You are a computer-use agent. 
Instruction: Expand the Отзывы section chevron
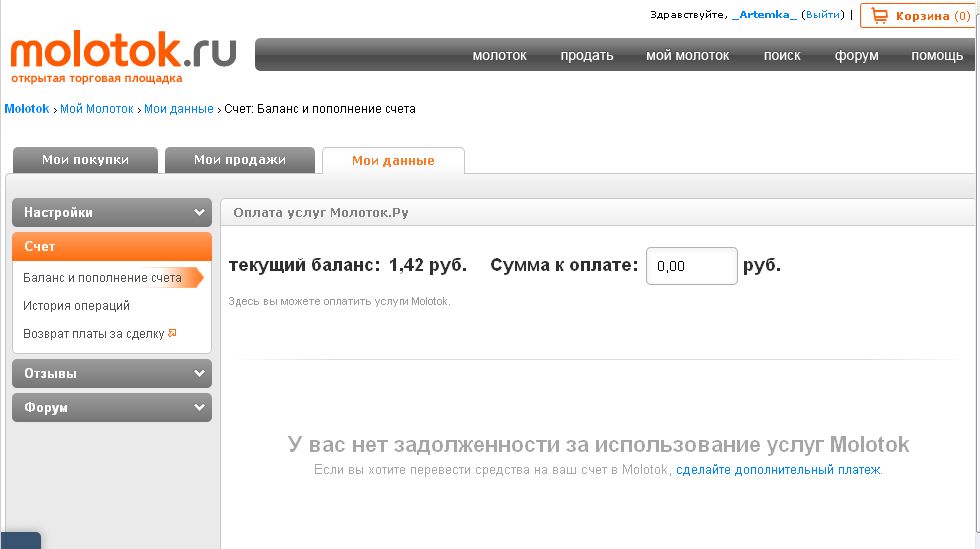coord(199,373)
